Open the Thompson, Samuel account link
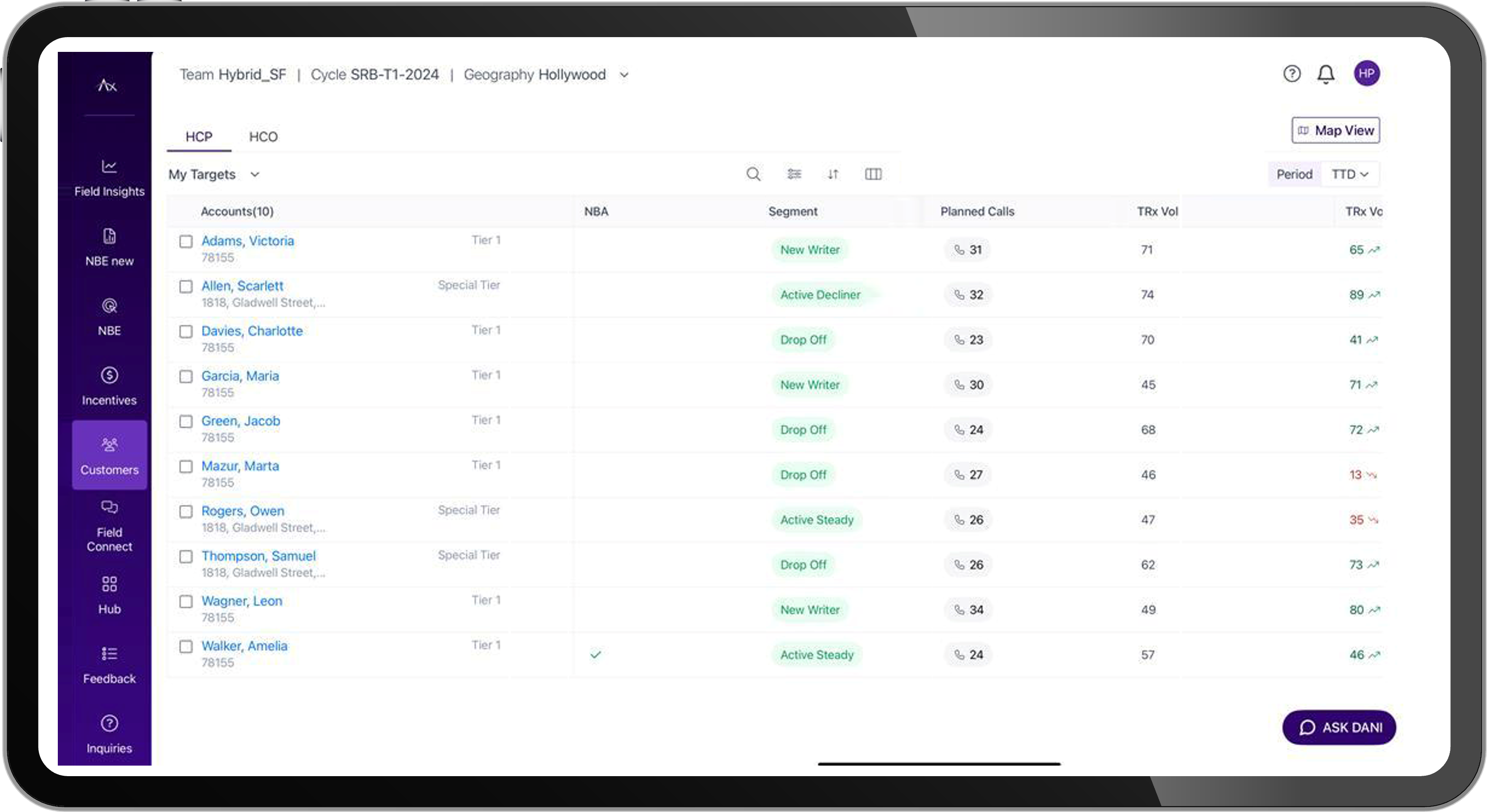 [258, 556]
